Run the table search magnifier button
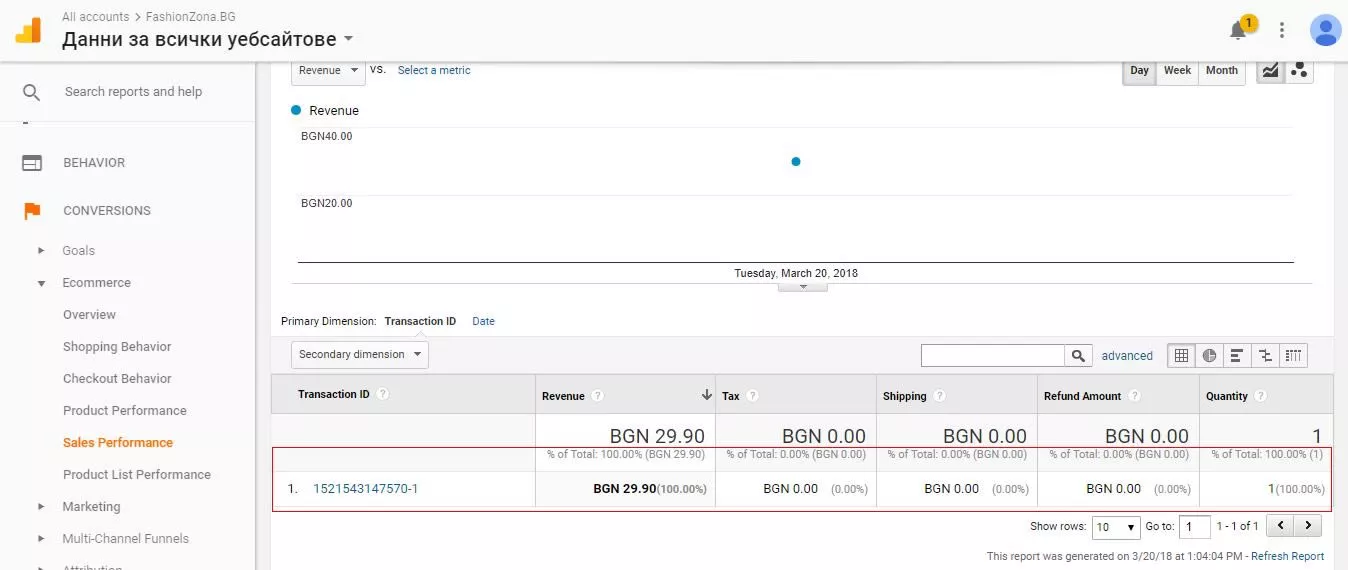The image size is (1348, 570). [1078, 355]
